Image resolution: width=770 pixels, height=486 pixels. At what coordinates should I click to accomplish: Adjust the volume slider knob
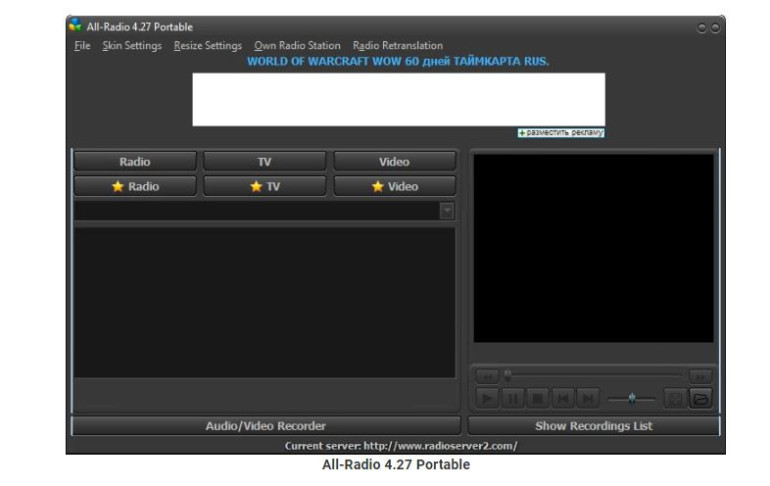(632, 399)
